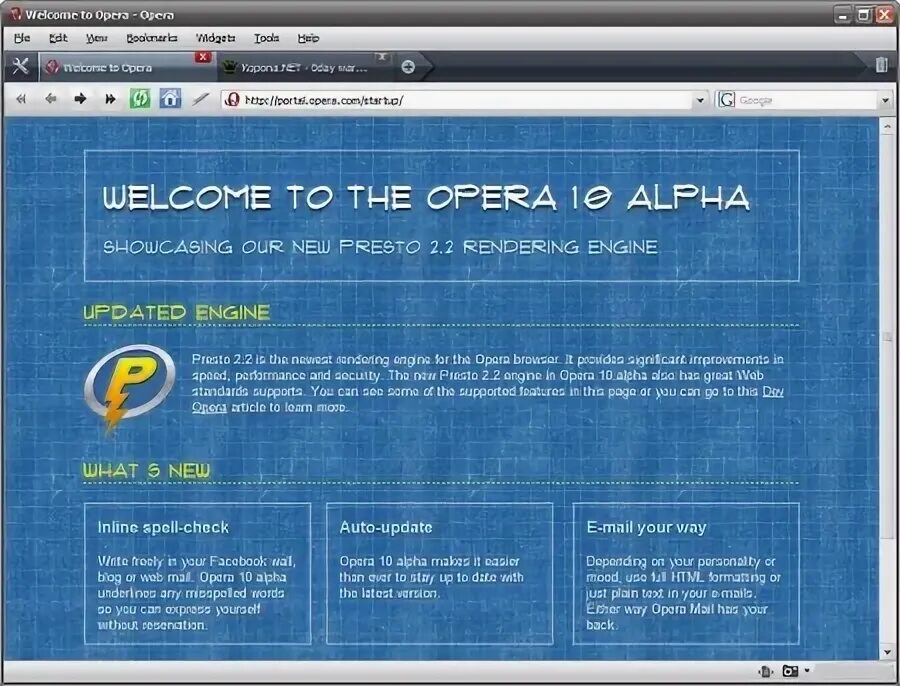Click the Forward navigation arrow

click(x=79, y=99)
